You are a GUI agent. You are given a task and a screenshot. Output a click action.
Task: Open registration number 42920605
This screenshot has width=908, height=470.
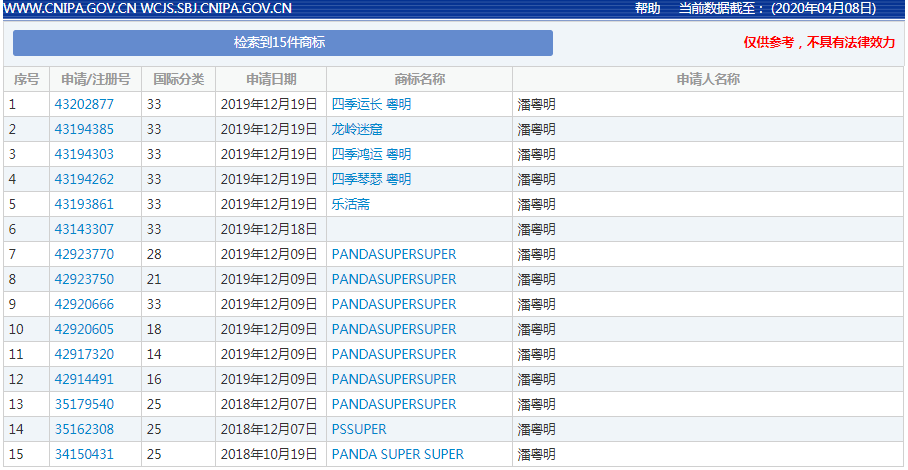click(84, 329)
